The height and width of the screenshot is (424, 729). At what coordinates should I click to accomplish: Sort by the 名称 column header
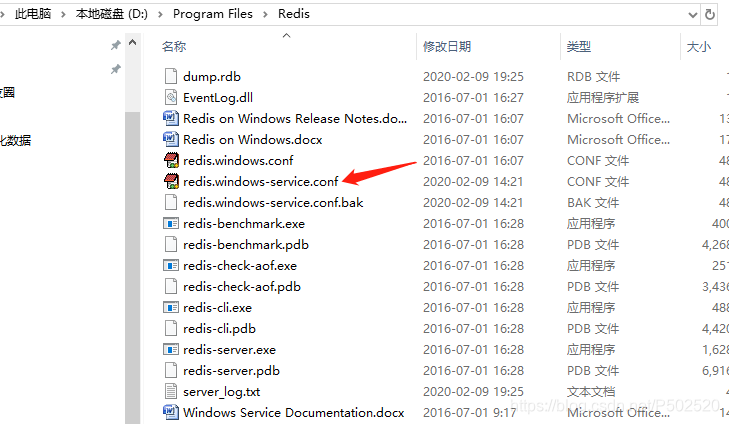click(174, 46)
